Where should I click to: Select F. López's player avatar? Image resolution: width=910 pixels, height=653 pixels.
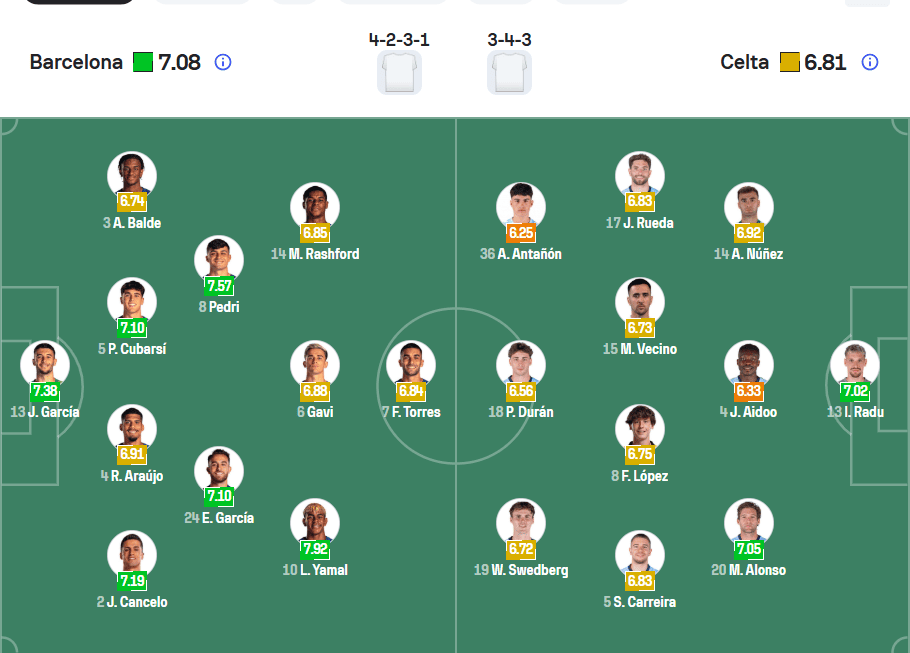coord(640,428)
